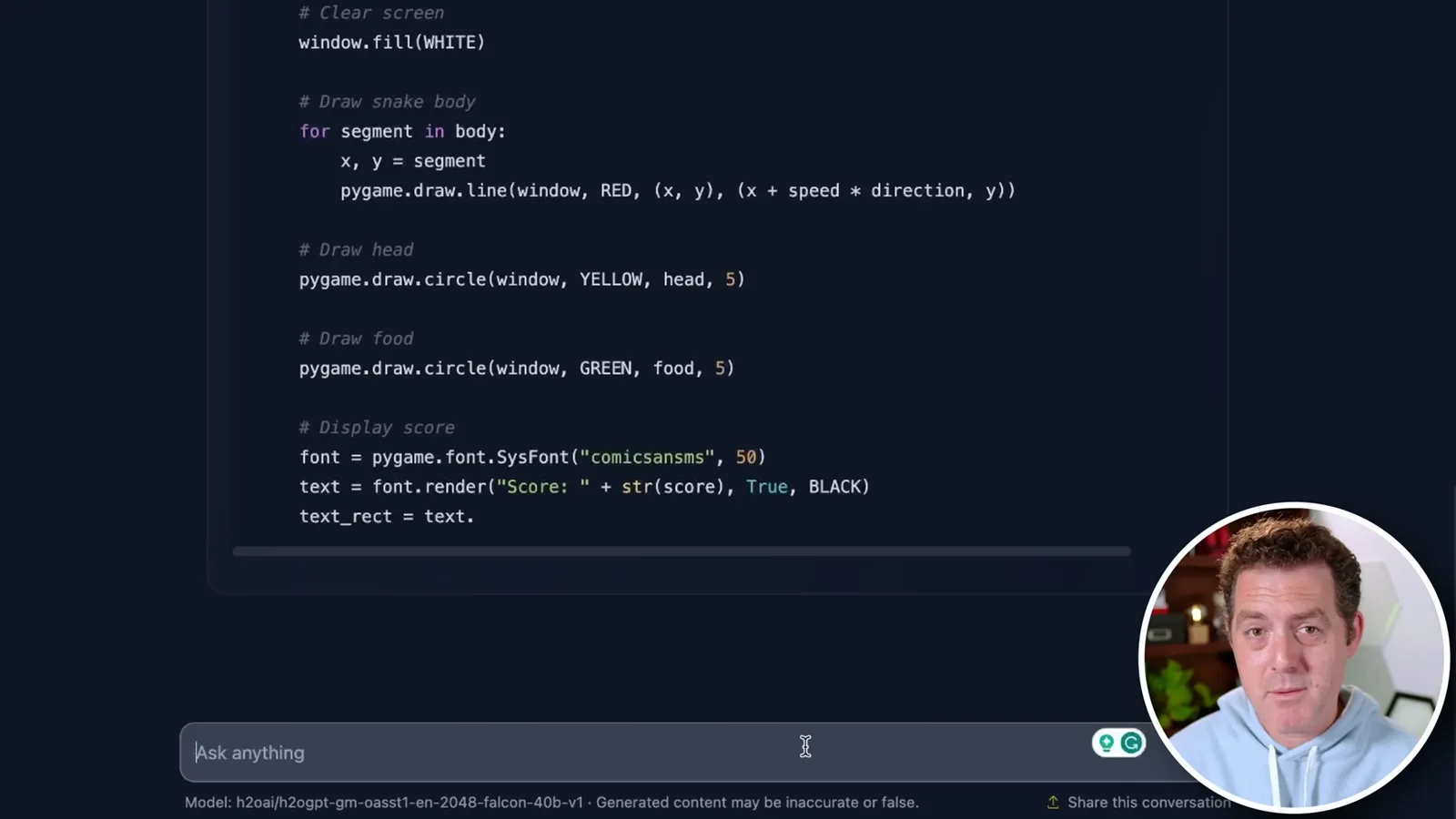Image resolution: width=1456 pixels, height=819 pixels.
Task: Click the "text_rect = text." line
Action: coord(387,517)
